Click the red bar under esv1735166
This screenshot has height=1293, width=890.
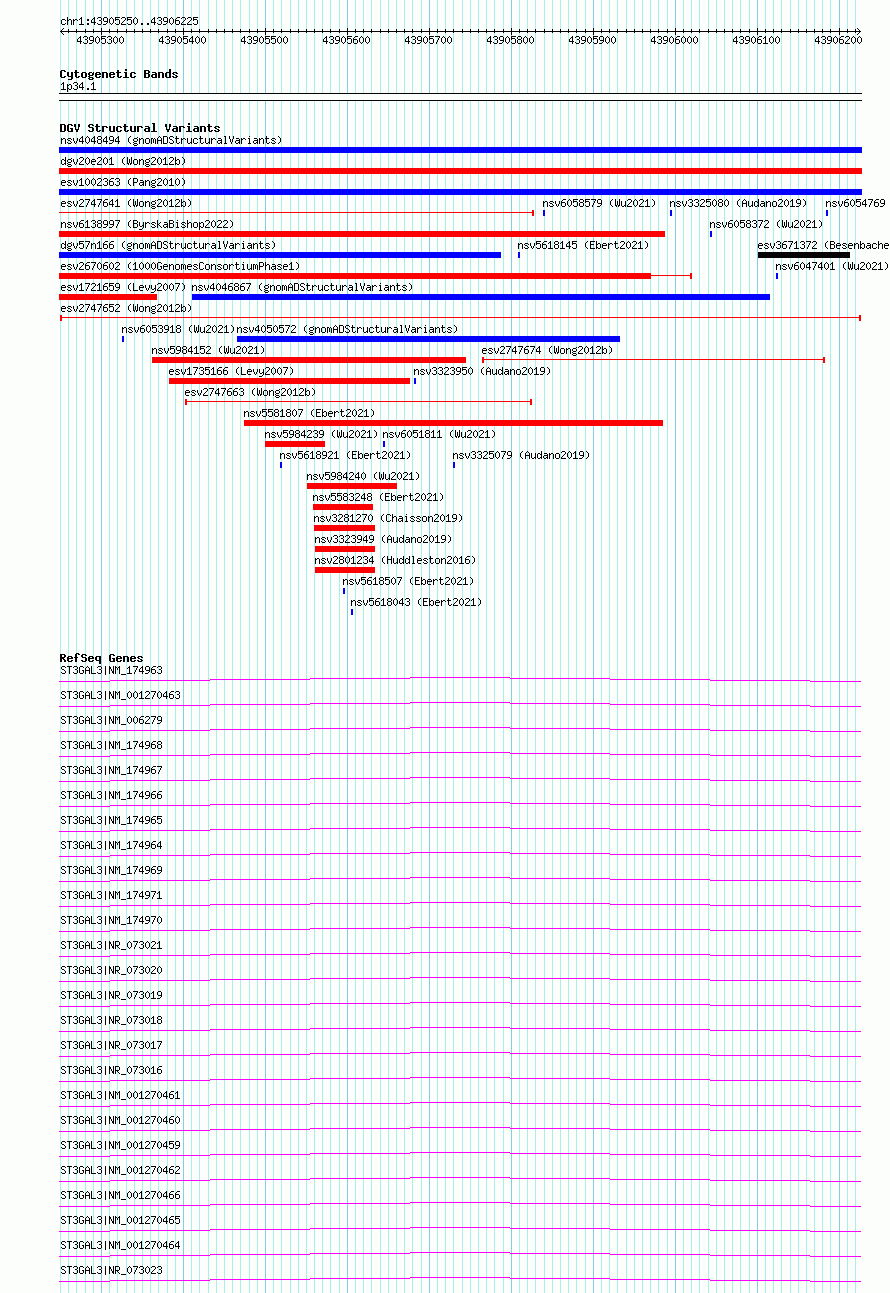[289, 381]
